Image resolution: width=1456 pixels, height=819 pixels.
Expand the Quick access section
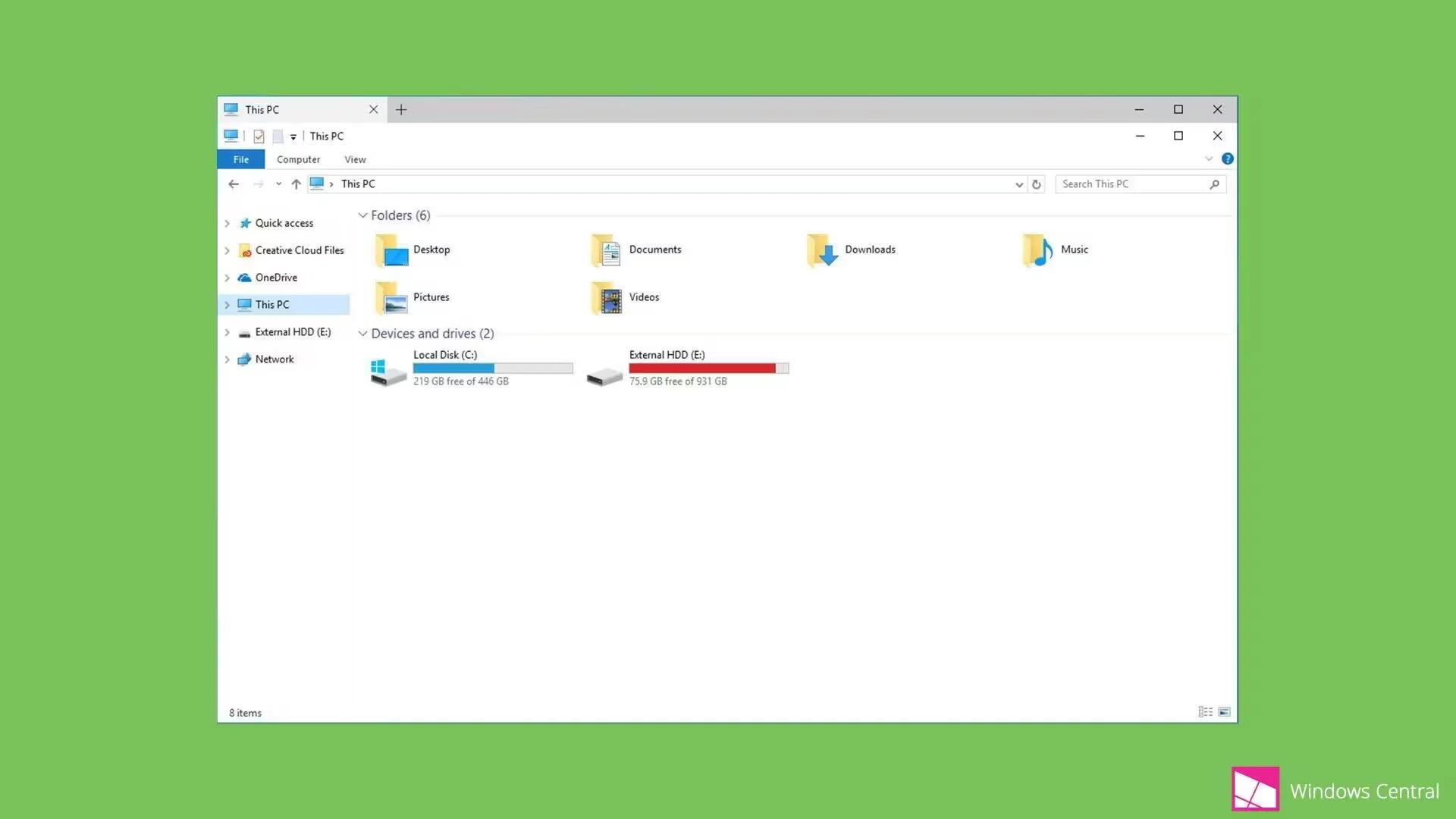227,222
